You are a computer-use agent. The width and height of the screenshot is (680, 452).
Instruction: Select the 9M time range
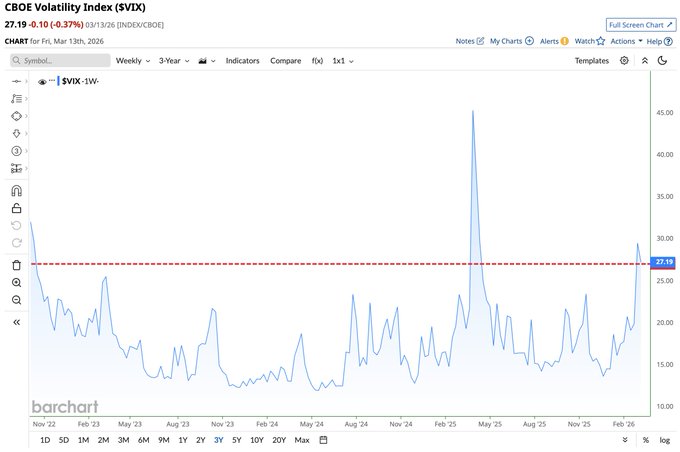pos(163,440)
